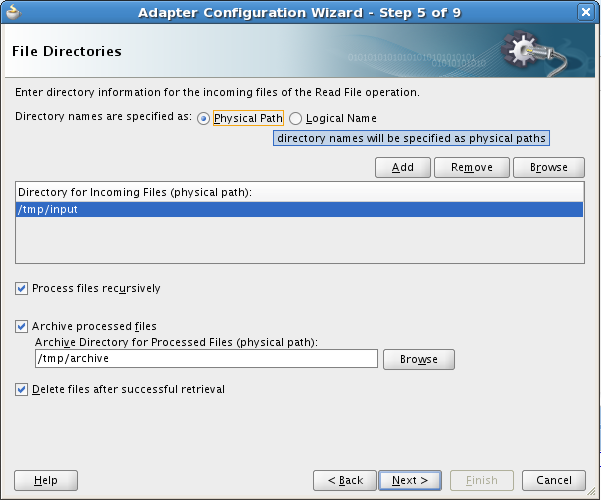
Task: Cancel the adapter configuration wizard
Action: [554, 480]
